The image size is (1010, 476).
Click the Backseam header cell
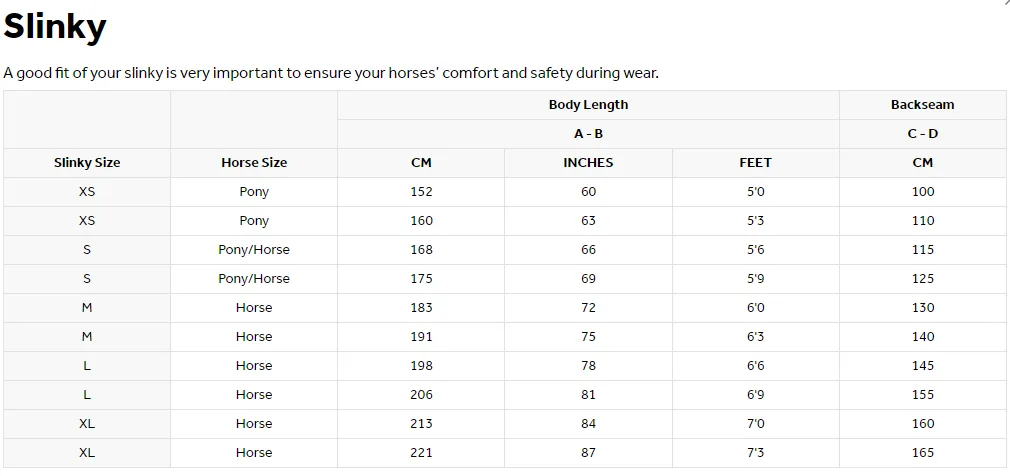[922, 105]
